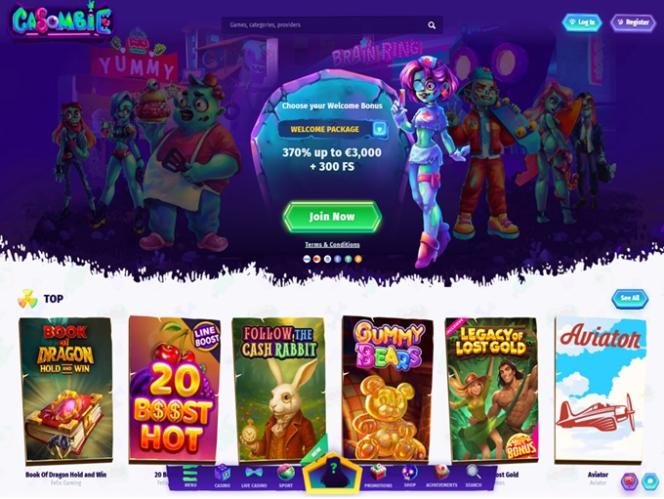Click the Log in button
This screenshot has width=664, height=499.
tap(582, 22)
